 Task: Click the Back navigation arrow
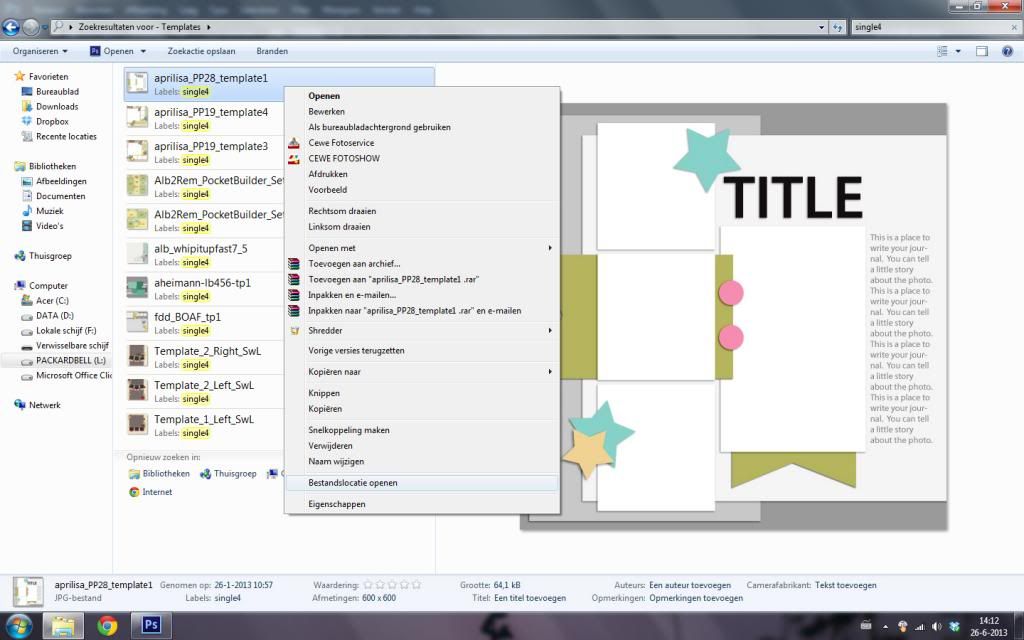click(x=10, y=27)
